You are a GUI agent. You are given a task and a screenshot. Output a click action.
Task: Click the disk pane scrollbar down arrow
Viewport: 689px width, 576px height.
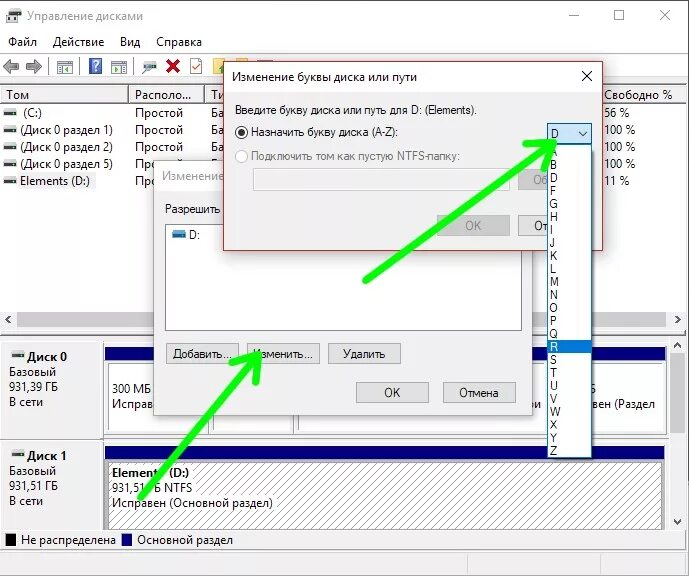click(677, 522)
